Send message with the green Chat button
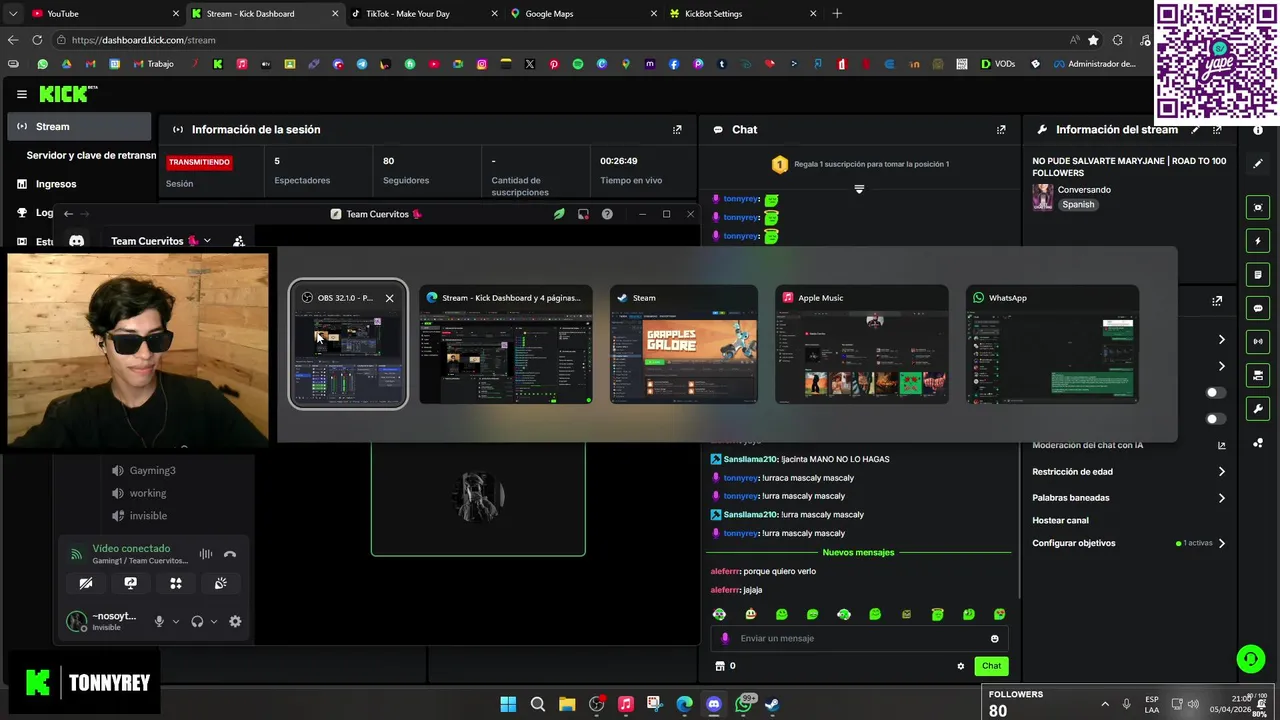The width and height of the screenshot is (1280, 720). [x=991, y=666]
